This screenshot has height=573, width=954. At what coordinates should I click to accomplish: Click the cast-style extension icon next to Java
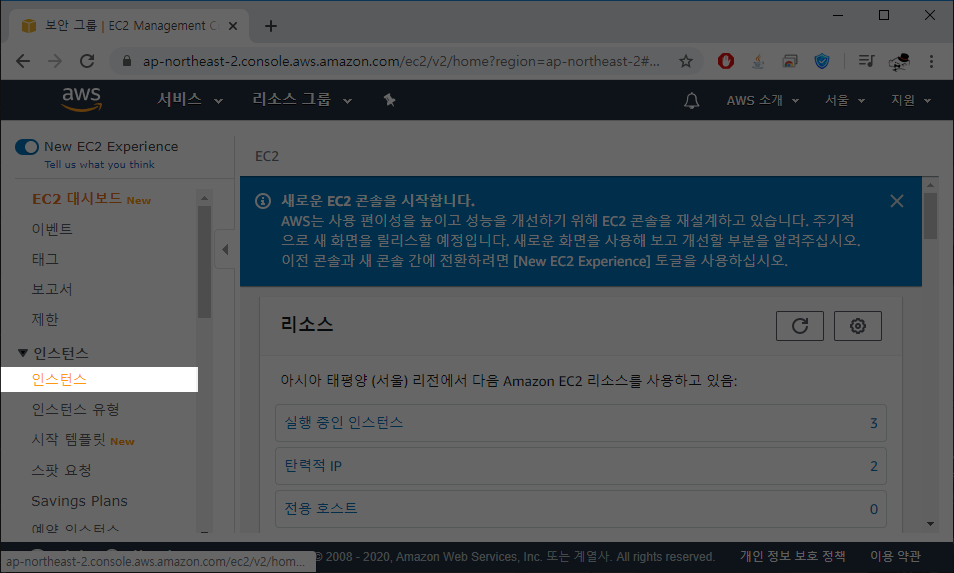pos(790,61)
